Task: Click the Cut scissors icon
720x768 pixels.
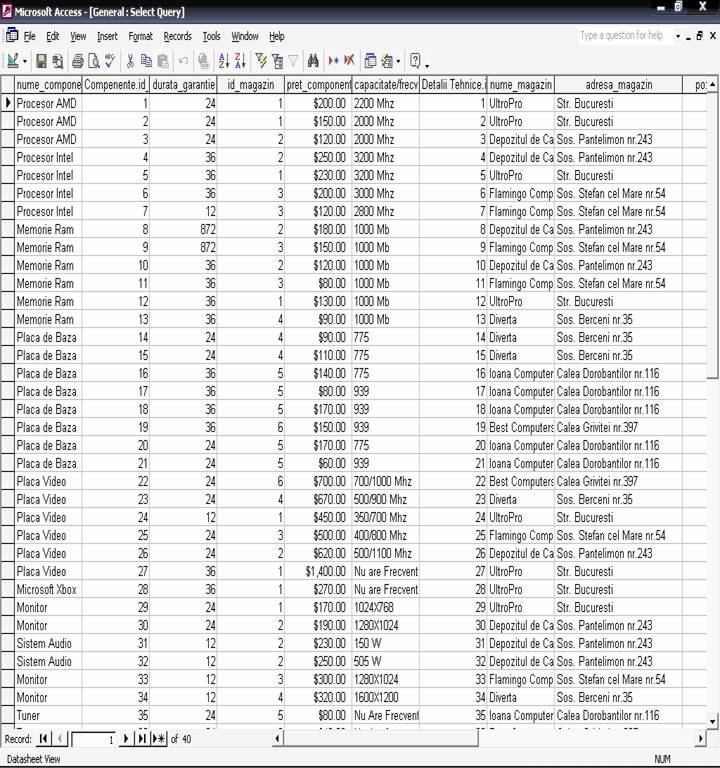Action: [130, 61]
